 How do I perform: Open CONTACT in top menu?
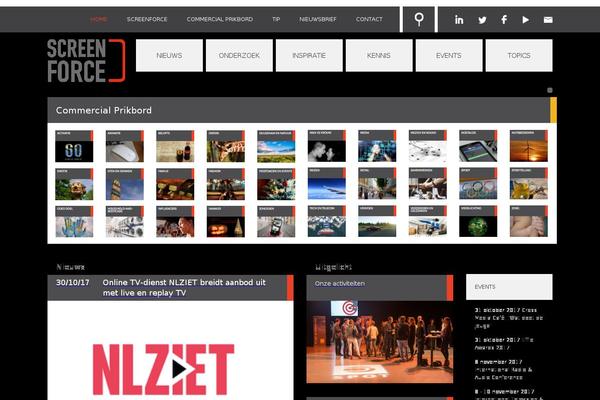point(369,19)
